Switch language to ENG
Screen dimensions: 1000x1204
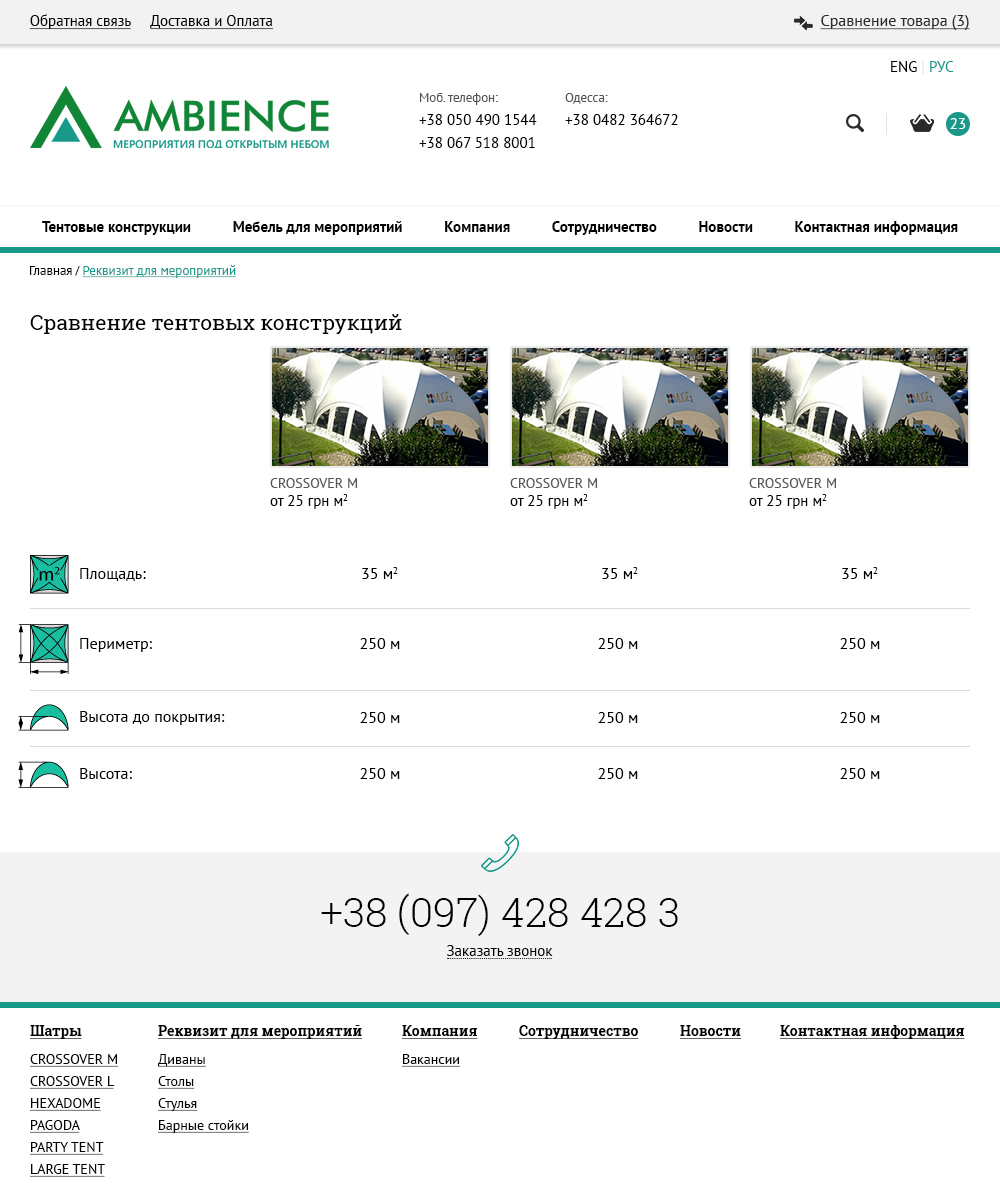click(x=903, y=67)
